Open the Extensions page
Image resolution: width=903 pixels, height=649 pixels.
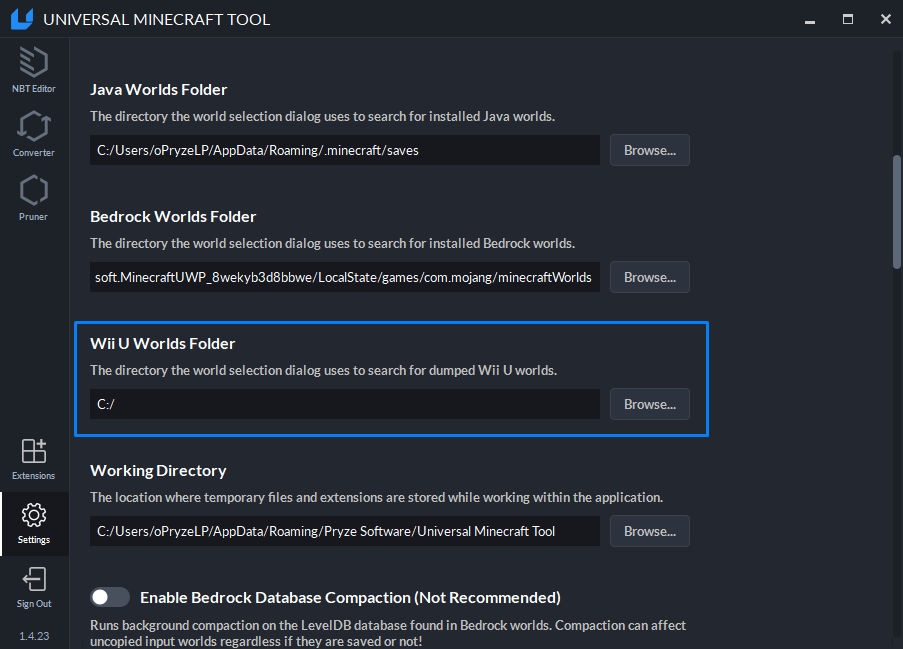[33, 459]
